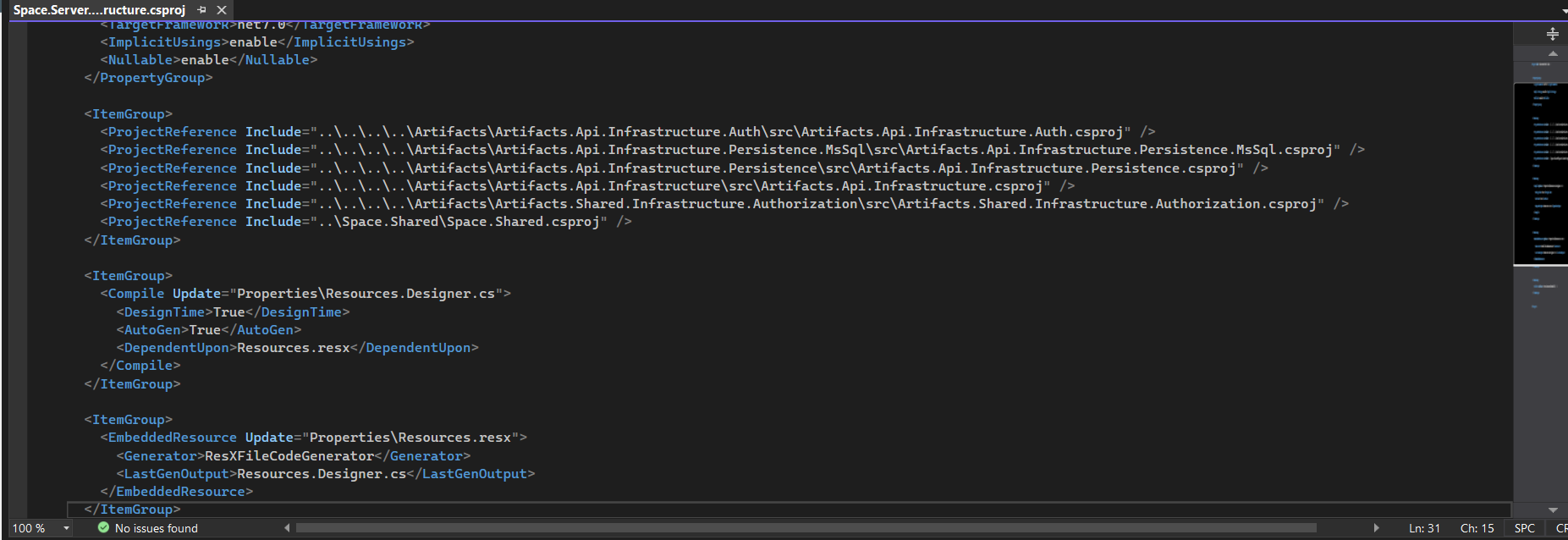This screenshot has width=1568, height=540.
Task: Click the Artifacts.Api.Infrastructure.csproj project reference line
Action: coord(587,186)
